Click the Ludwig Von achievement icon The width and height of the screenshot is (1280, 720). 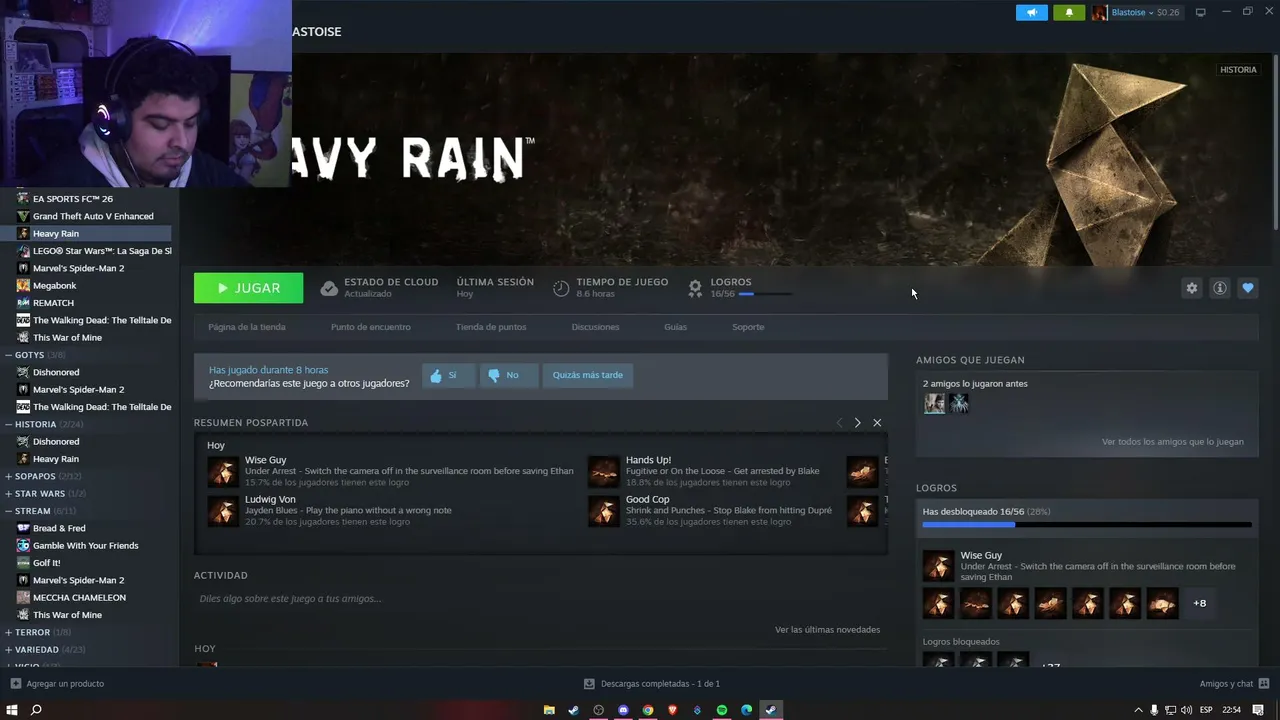tap(223, 511)
